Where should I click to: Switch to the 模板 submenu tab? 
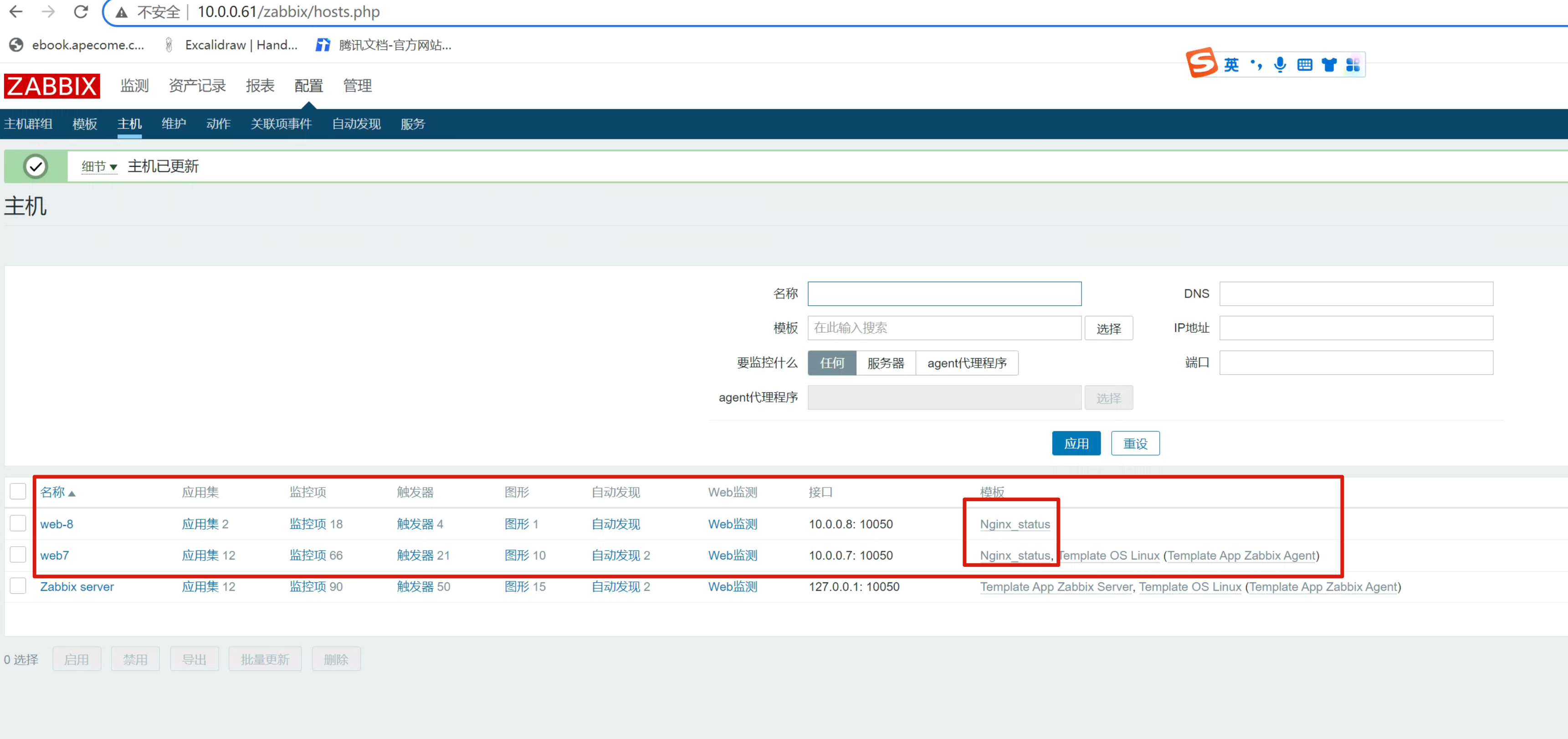point(85,124)
